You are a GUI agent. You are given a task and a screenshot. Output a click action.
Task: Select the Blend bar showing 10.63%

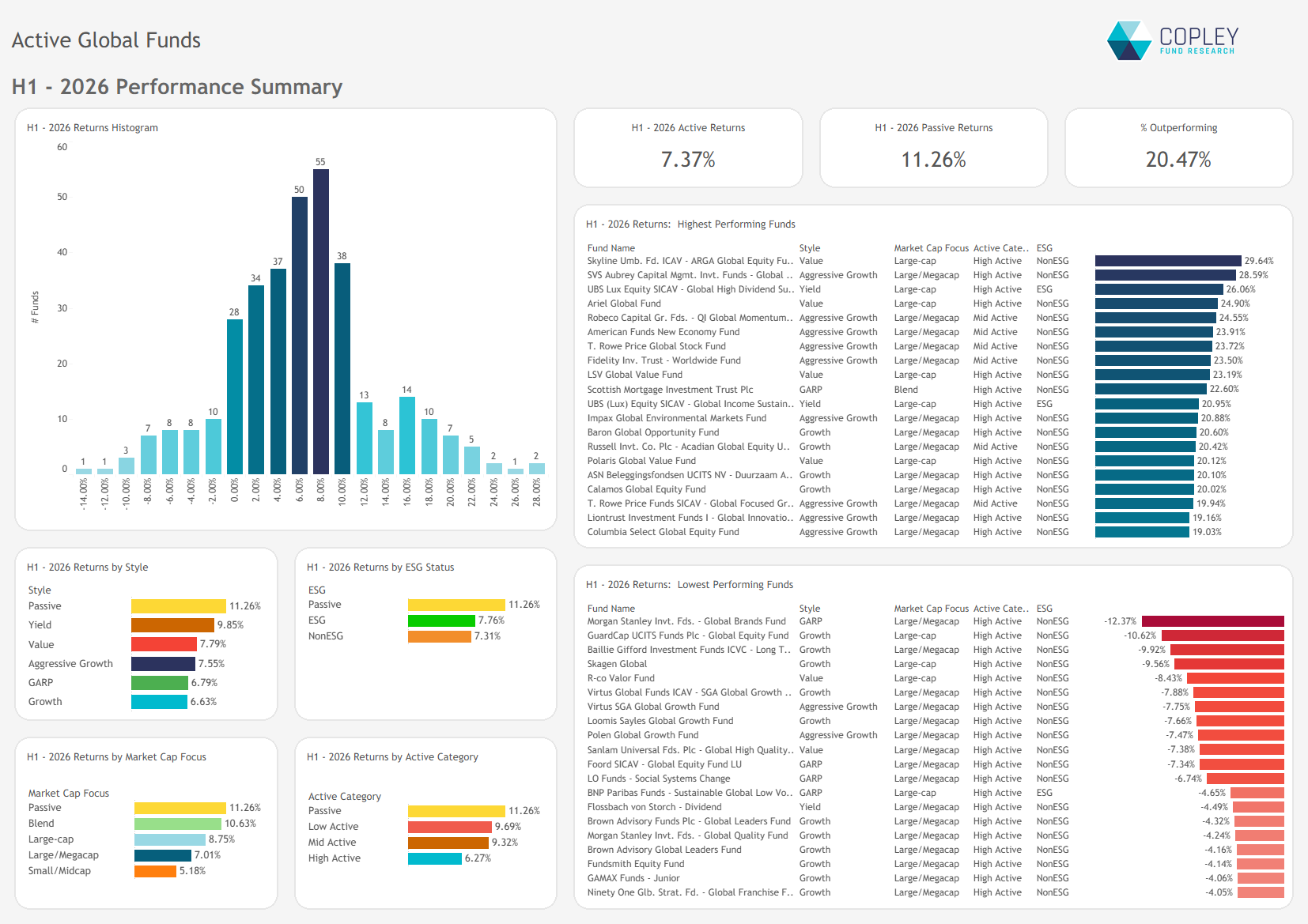(178, 824)
